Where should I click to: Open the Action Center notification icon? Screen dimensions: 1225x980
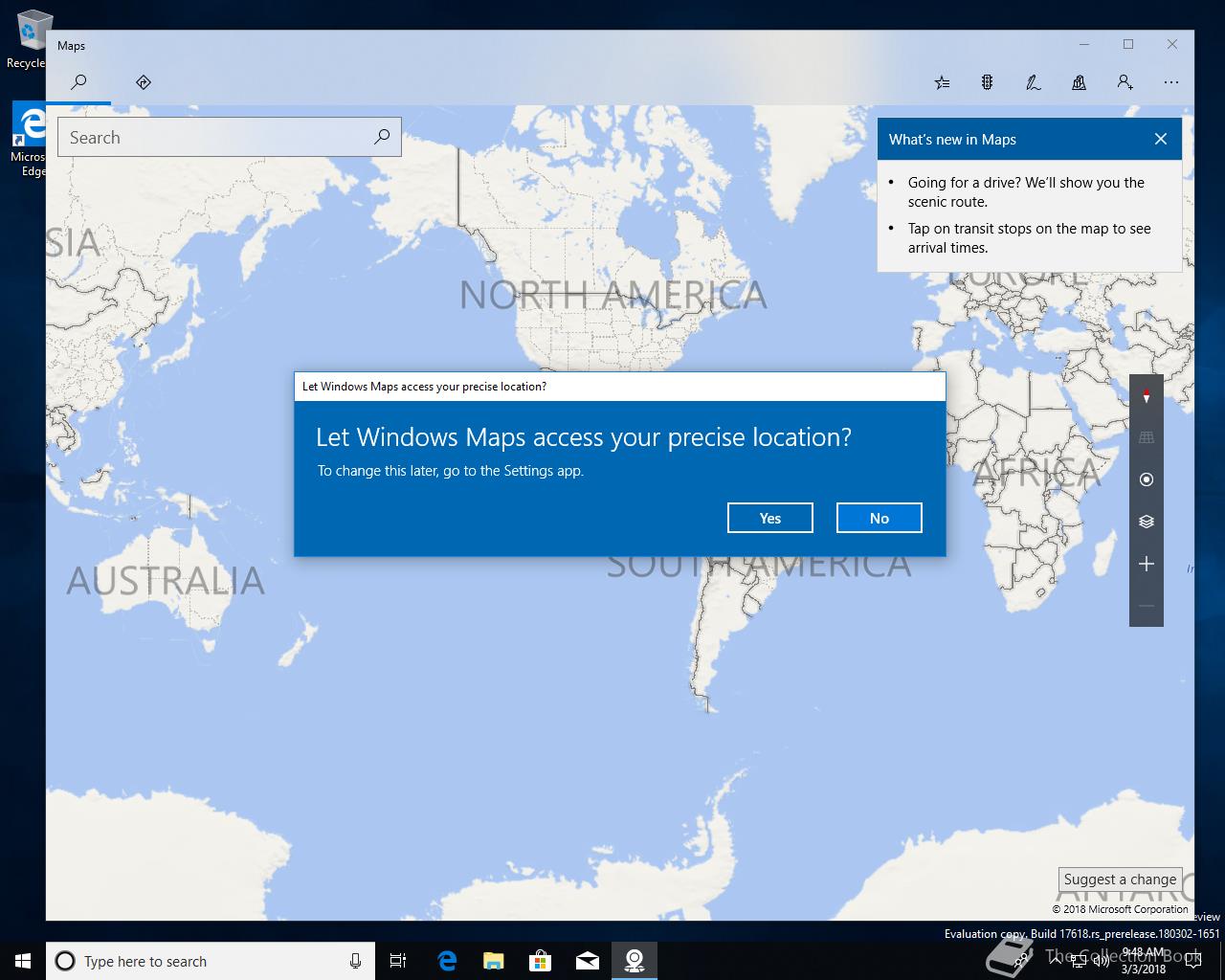click(1192, 961)
